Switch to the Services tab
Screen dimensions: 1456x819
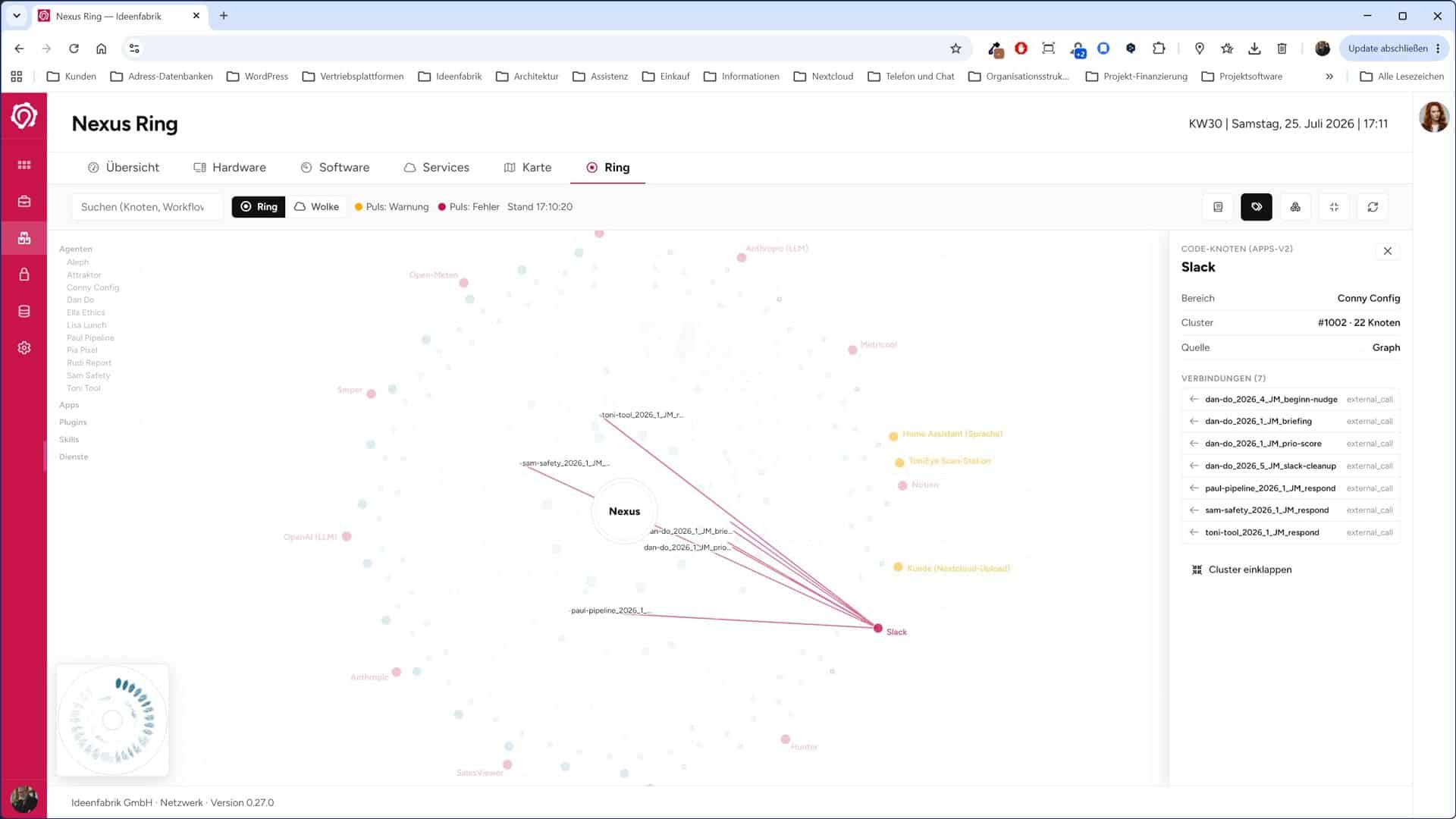[437, 168]
